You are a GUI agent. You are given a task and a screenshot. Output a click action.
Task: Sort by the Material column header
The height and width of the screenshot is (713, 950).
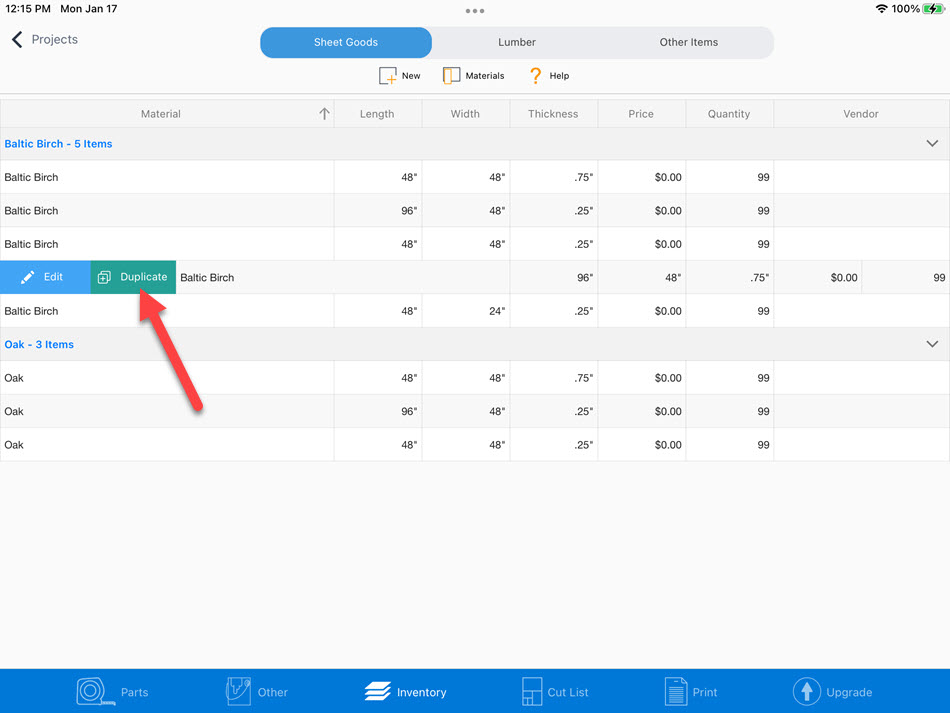click(x=161, y=114)
